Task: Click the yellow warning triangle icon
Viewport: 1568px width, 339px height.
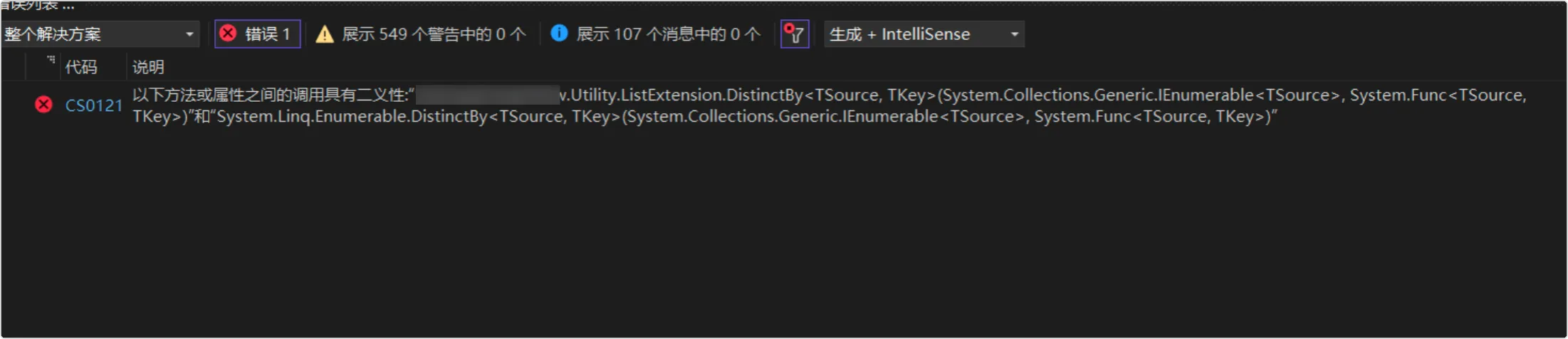Action: coord(325,34)
